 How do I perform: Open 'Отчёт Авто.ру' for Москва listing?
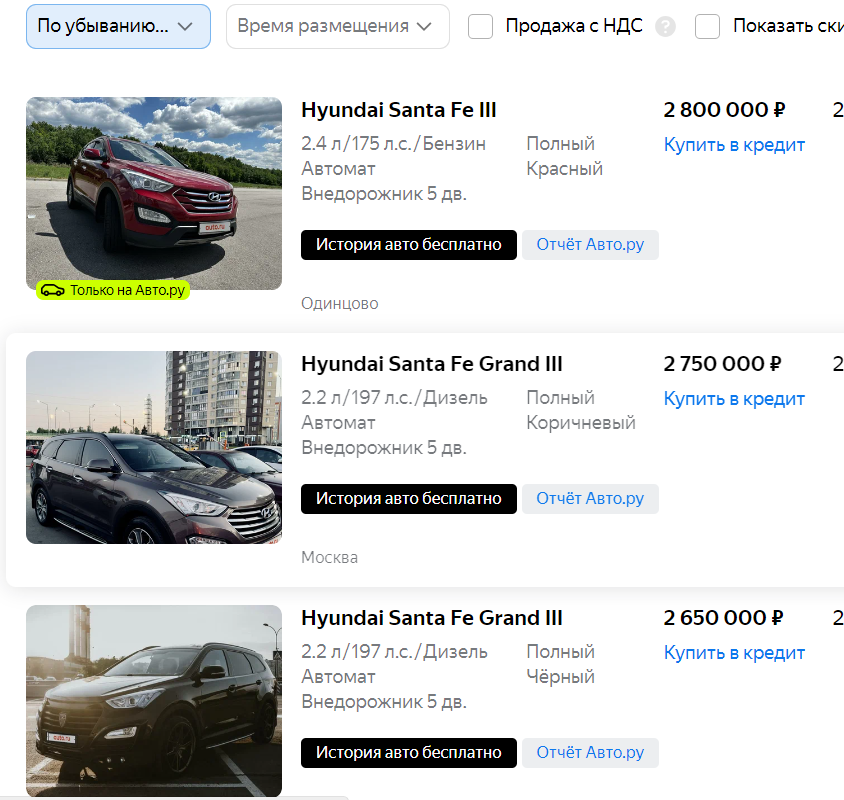pos(590,499)
